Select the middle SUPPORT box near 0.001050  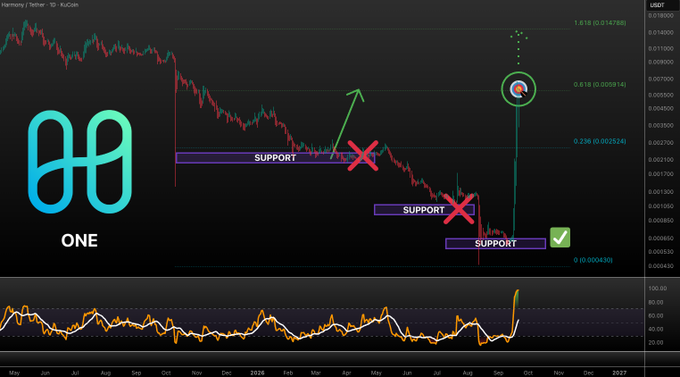click(x=424, y=210)
